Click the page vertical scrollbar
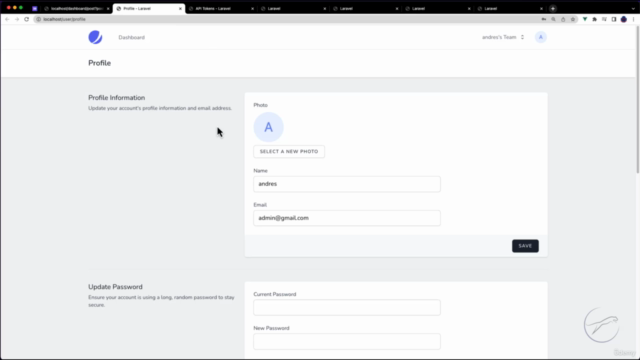Screen dimensions: 640x360 coord(638,100)
